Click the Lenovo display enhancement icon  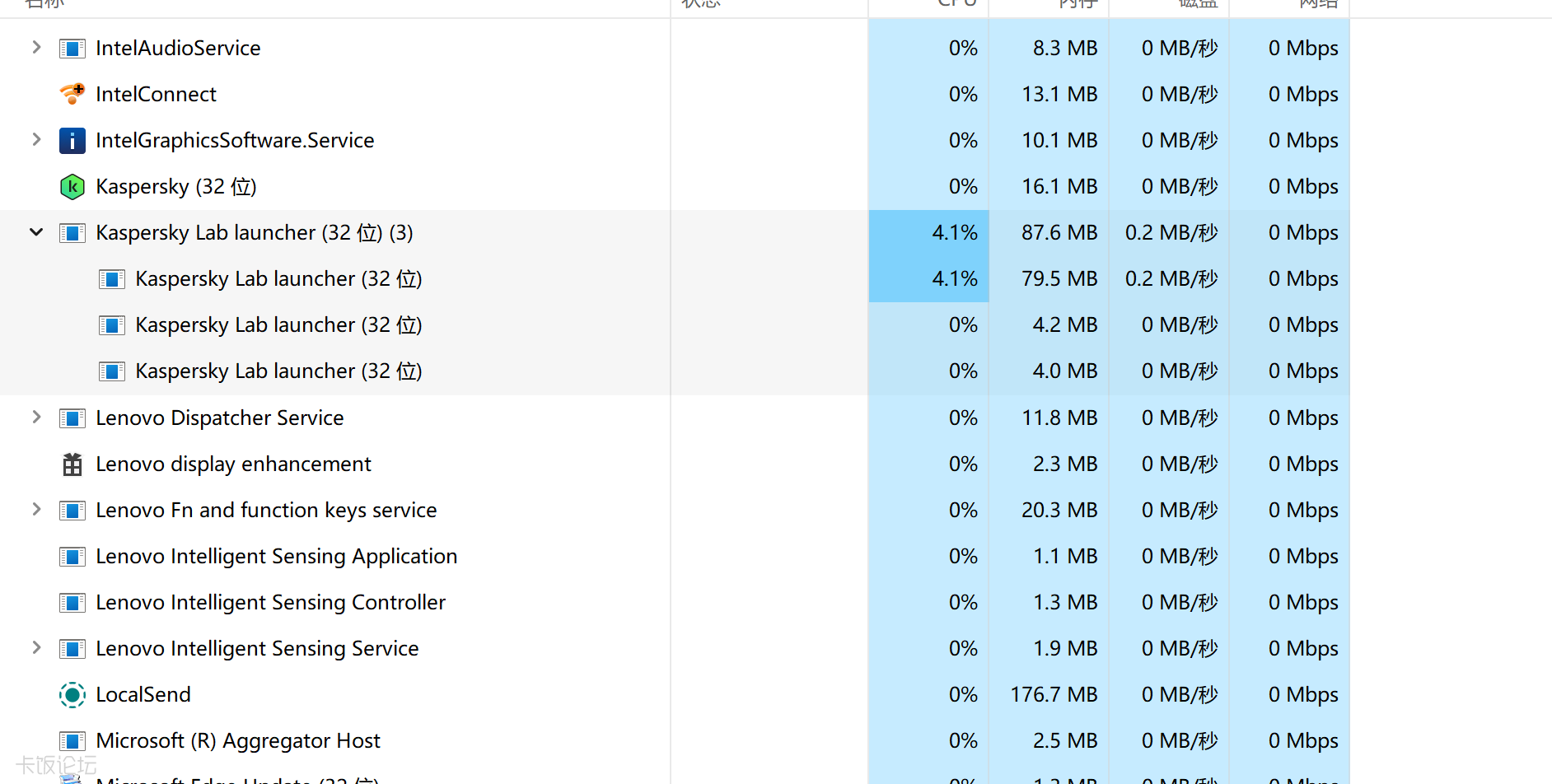point(72,464)
